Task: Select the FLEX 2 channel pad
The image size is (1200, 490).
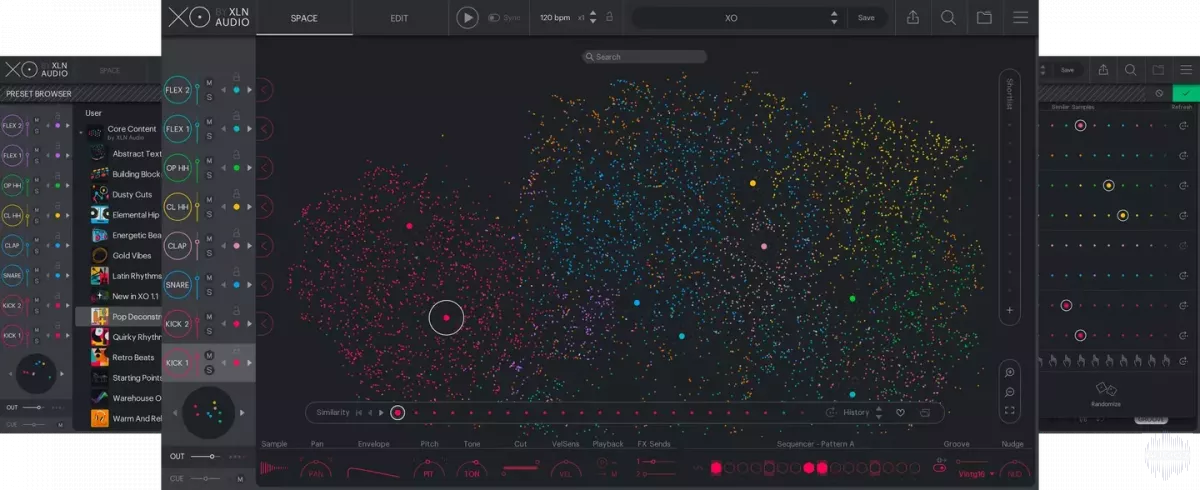Action: tap(178, 90)
